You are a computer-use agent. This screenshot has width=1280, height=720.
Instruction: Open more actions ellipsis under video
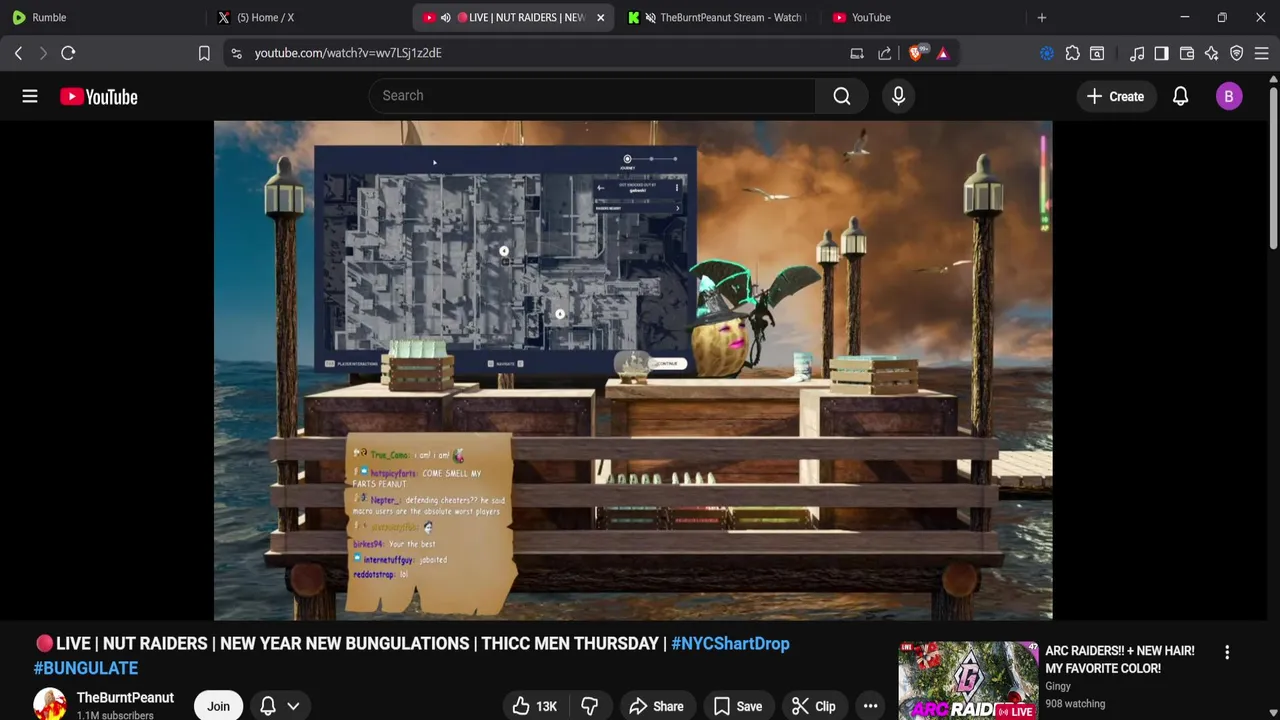point(871,706)
